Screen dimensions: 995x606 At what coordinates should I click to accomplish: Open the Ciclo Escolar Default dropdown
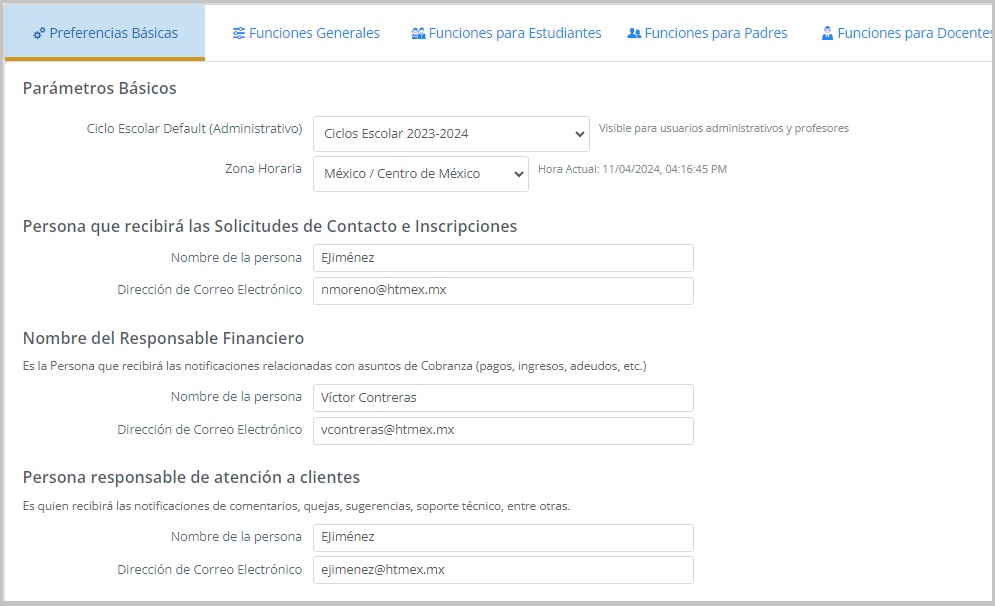[x=450, y=134]
